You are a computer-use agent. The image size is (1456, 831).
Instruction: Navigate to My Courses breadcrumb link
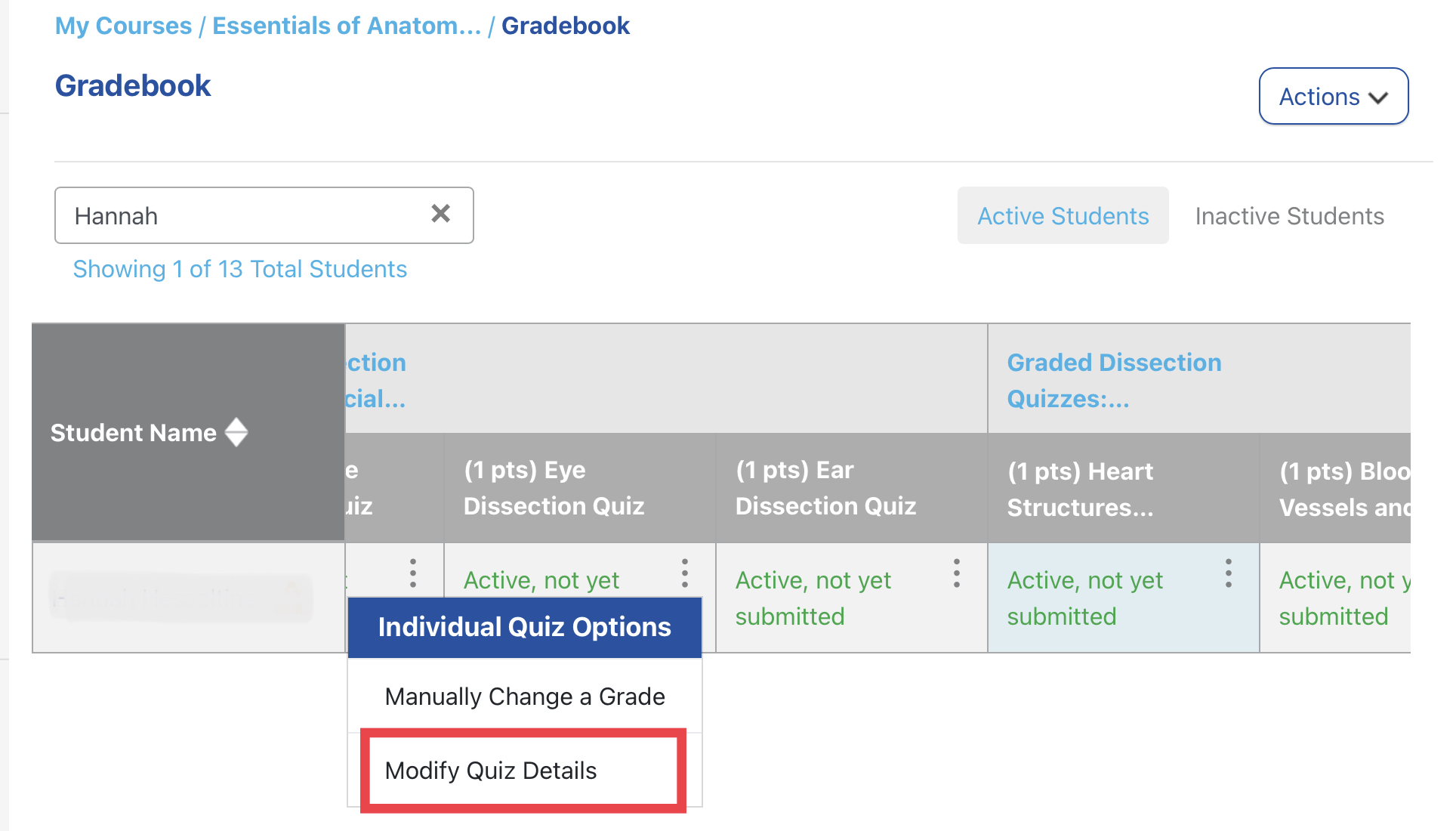coord(123,25)
